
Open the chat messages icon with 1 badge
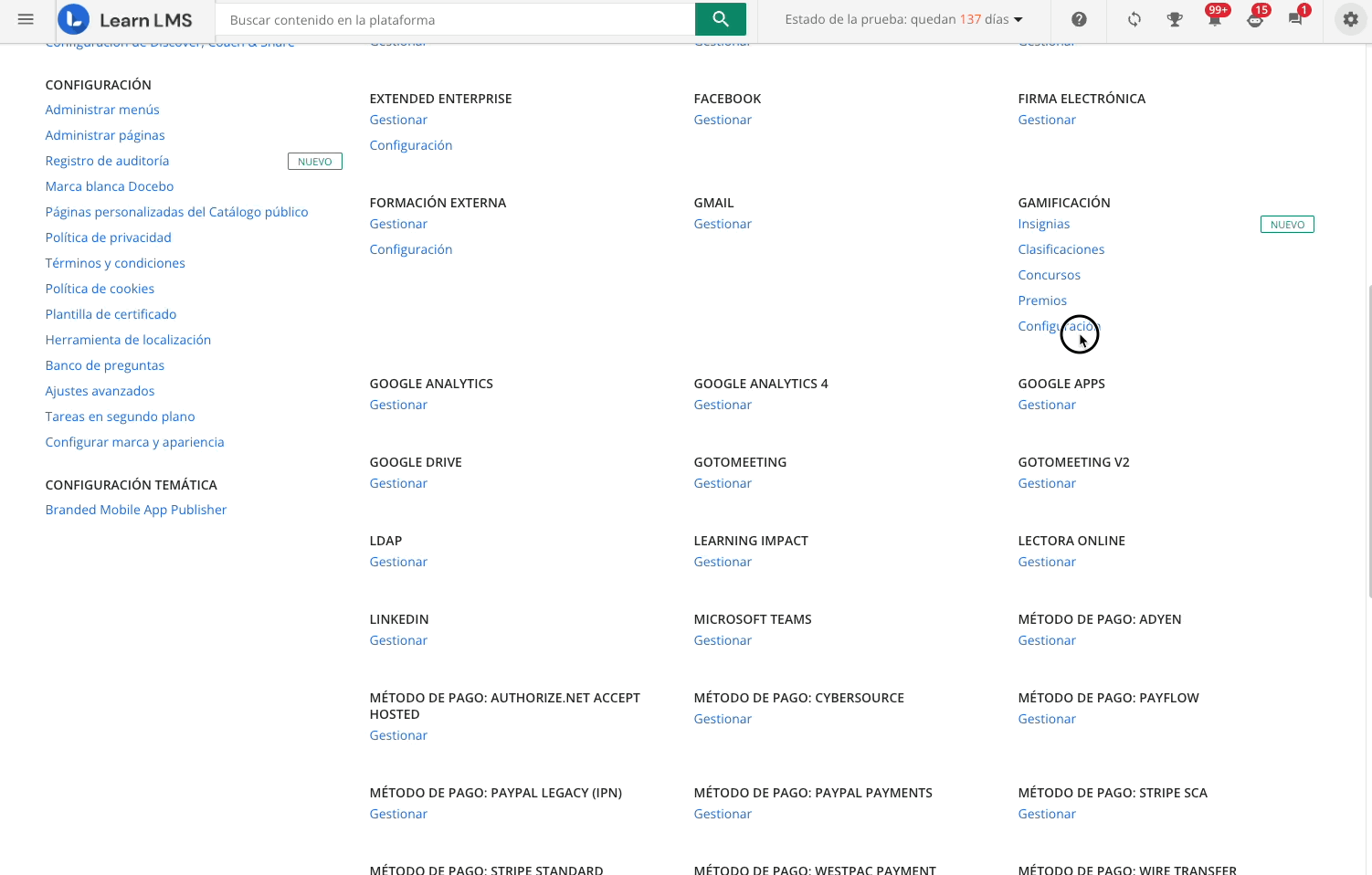coord(1294,19)
